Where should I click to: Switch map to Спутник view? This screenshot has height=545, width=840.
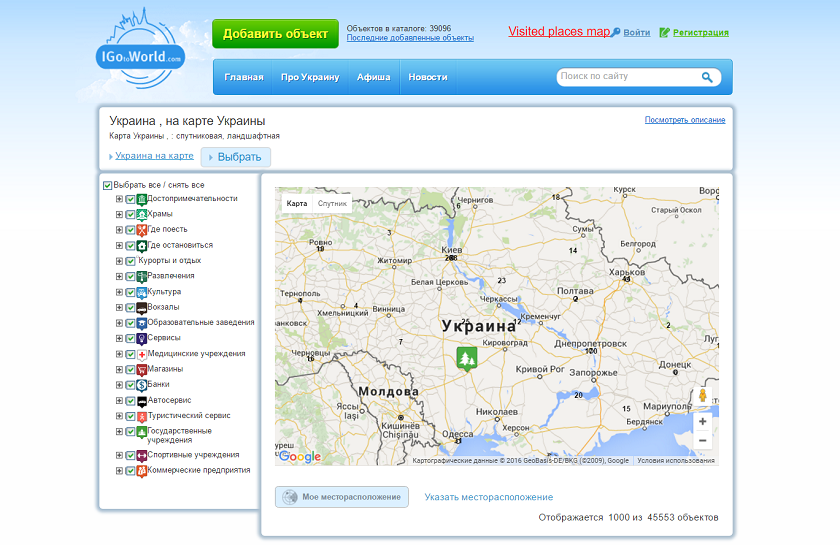pyautogui.click(x=332, y=204)
